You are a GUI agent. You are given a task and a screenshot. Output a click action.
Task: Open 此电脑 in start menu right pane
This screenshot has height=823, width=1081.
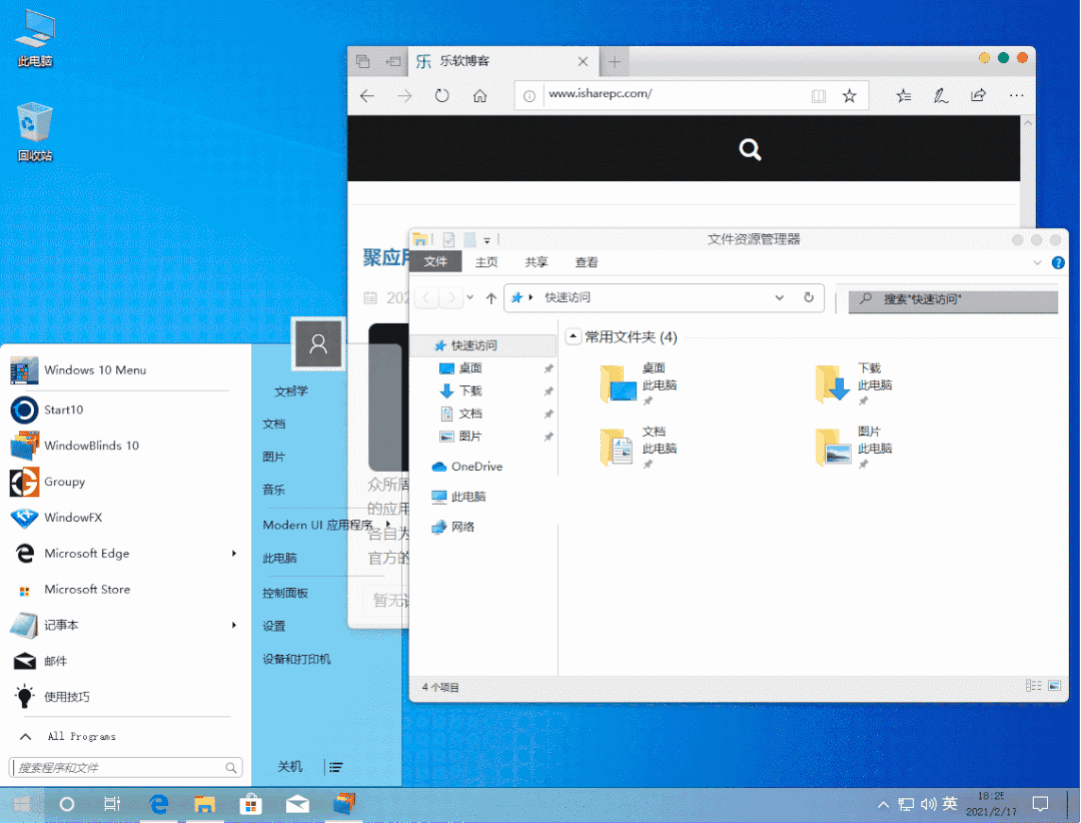[280, 558]
